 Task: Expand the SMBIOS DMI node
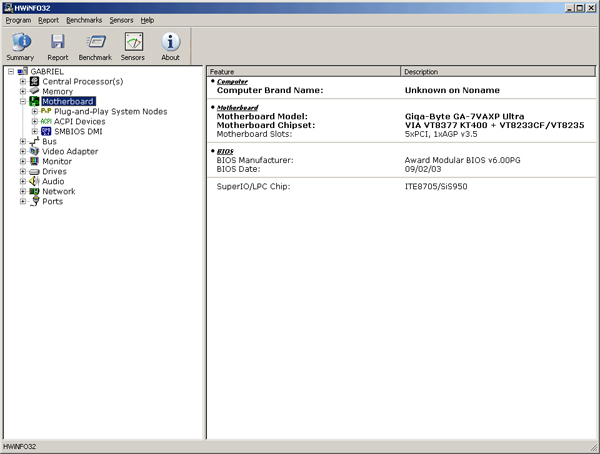pyautogui.click(x=34, y=131)
